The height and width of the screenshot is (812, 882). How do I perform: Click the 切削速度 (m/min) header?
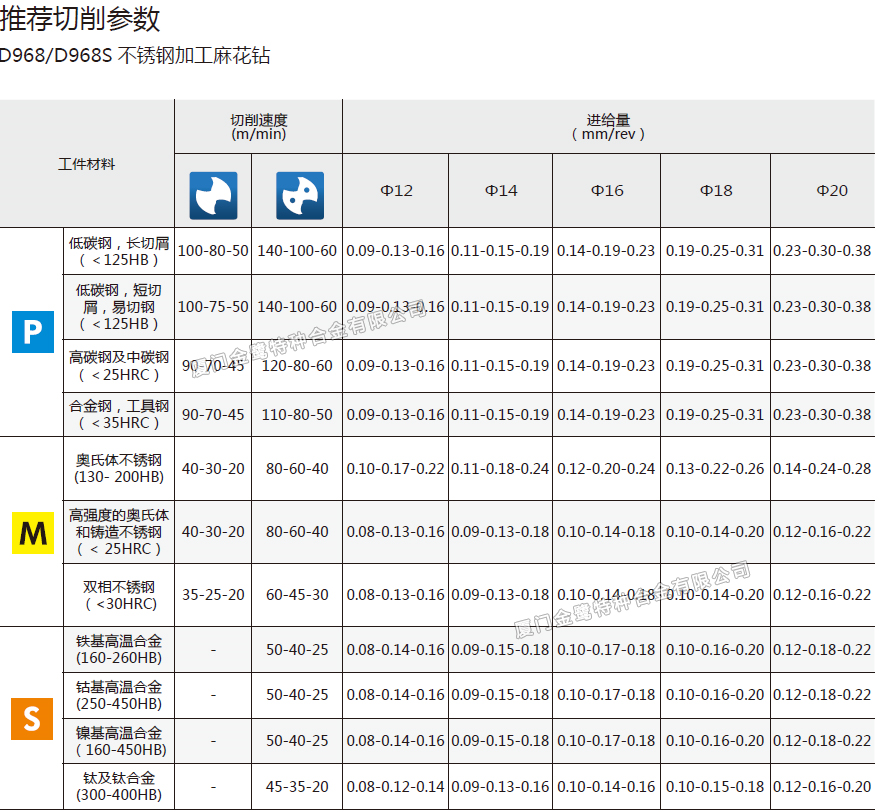tap(258, 126)
